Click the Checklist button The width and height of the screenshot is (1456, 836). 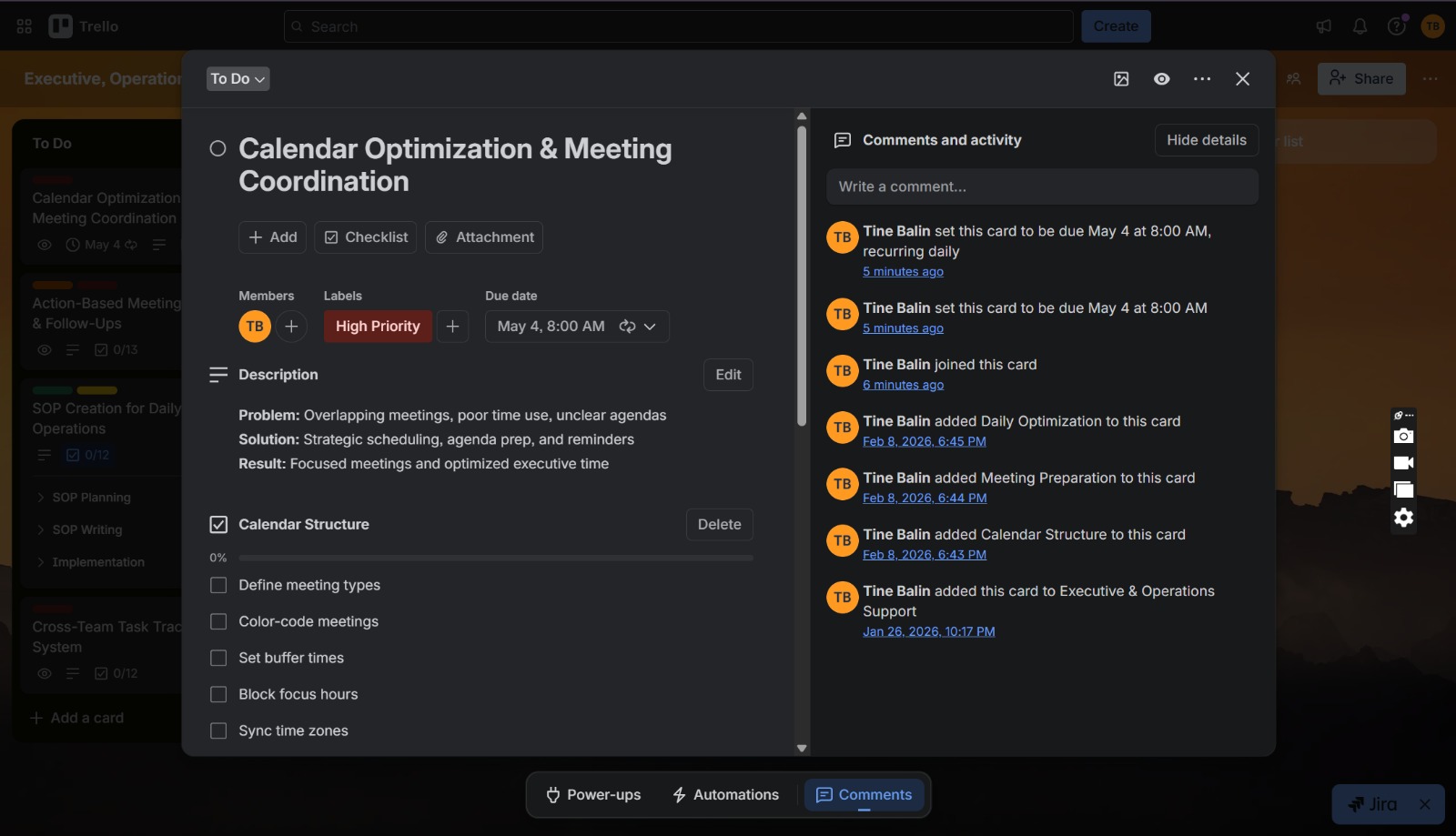pos(366,237)
